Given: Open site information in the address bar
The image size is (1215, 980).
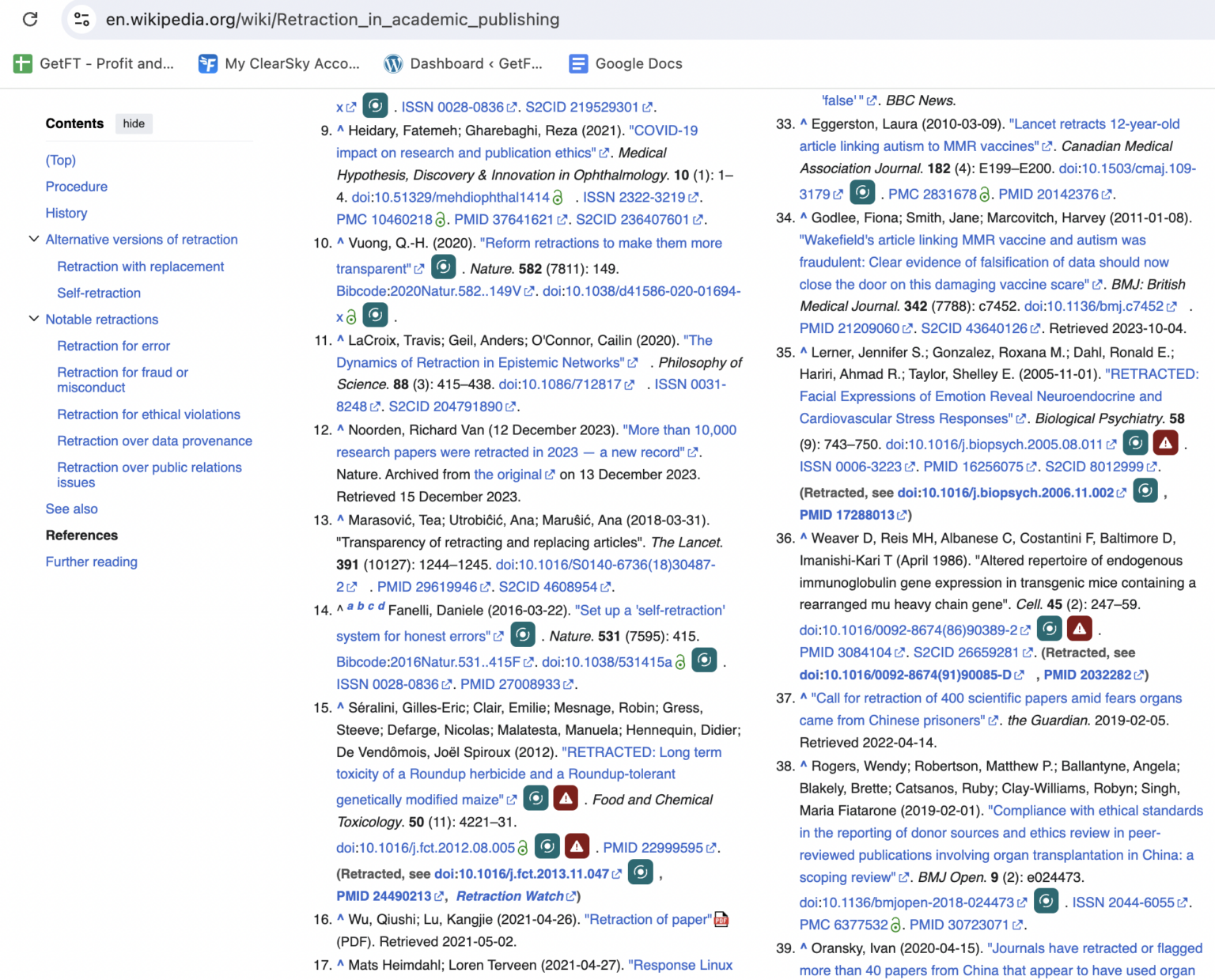Looking at the screenshot, I should pos(80,19).
